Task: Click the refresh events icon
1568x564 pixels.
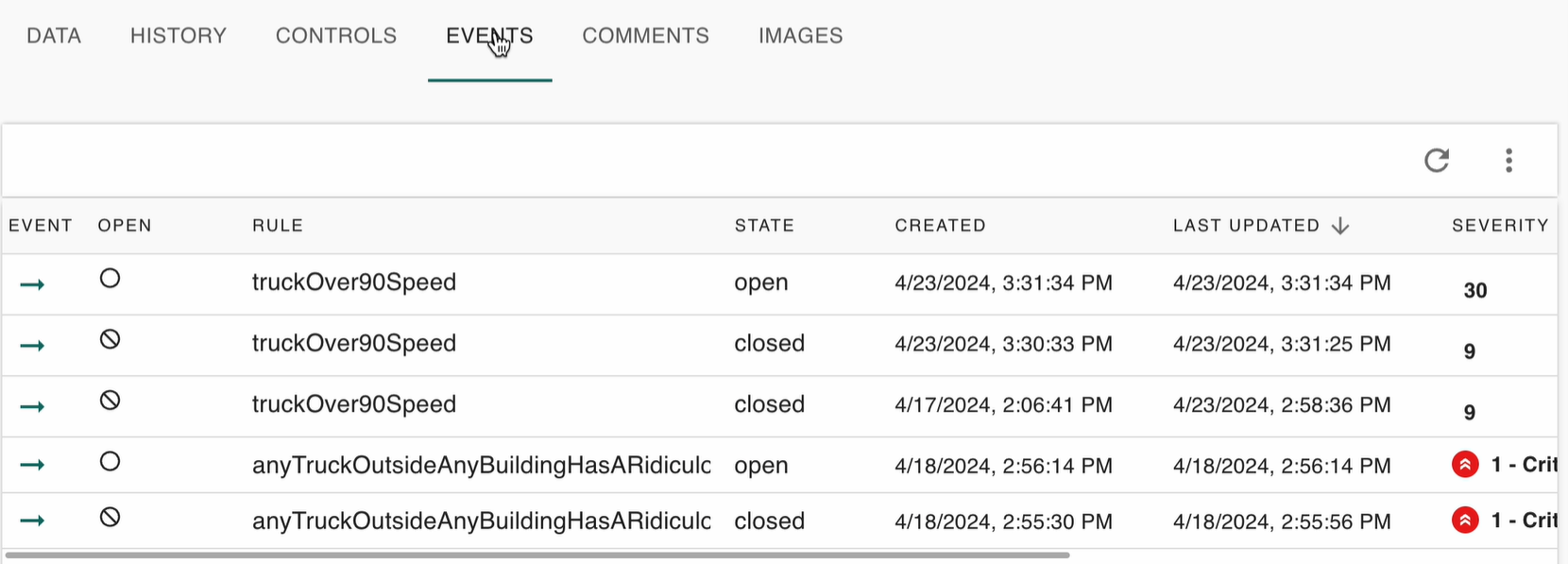Action: pyautogui.click(x=1437, y=161)
